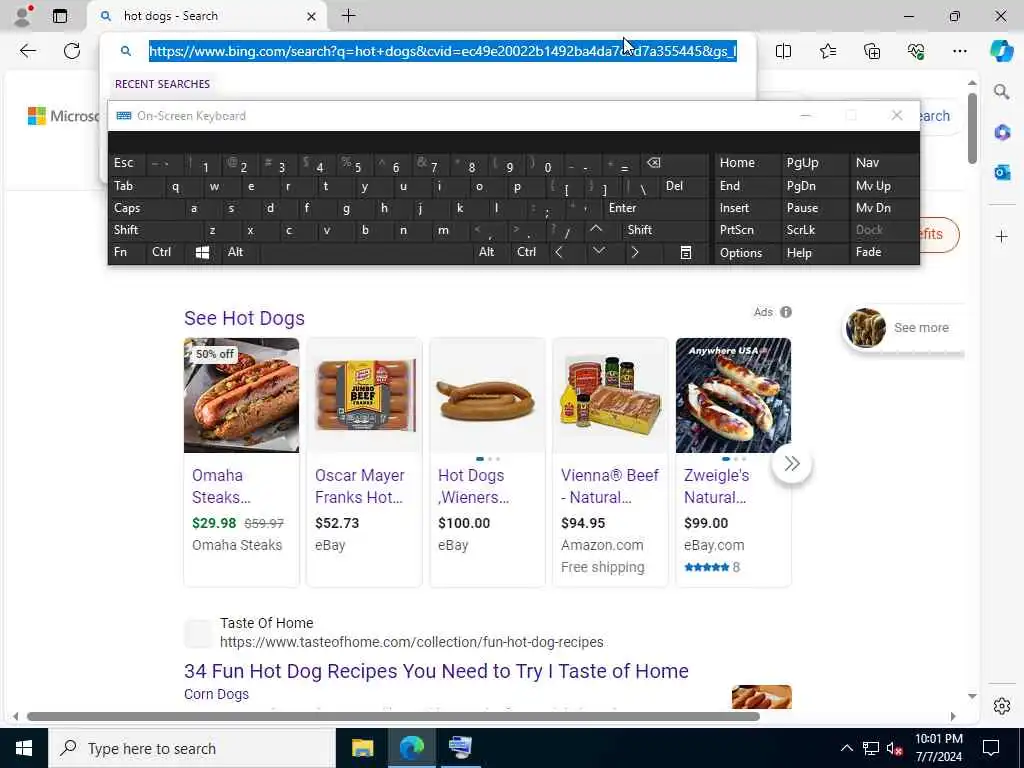The height and width of the screenshot is (768, 1024).
Task: Toggle the Fade key on On-Screen Keyboard
Action: [883, 252]
